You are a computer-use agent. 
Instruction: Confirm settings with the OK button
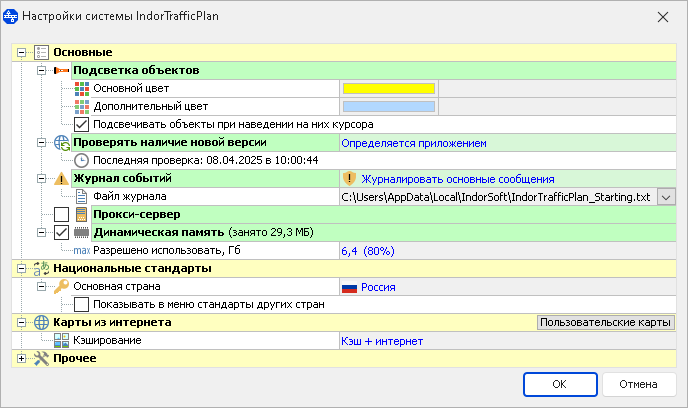click(x=560, y=384)
